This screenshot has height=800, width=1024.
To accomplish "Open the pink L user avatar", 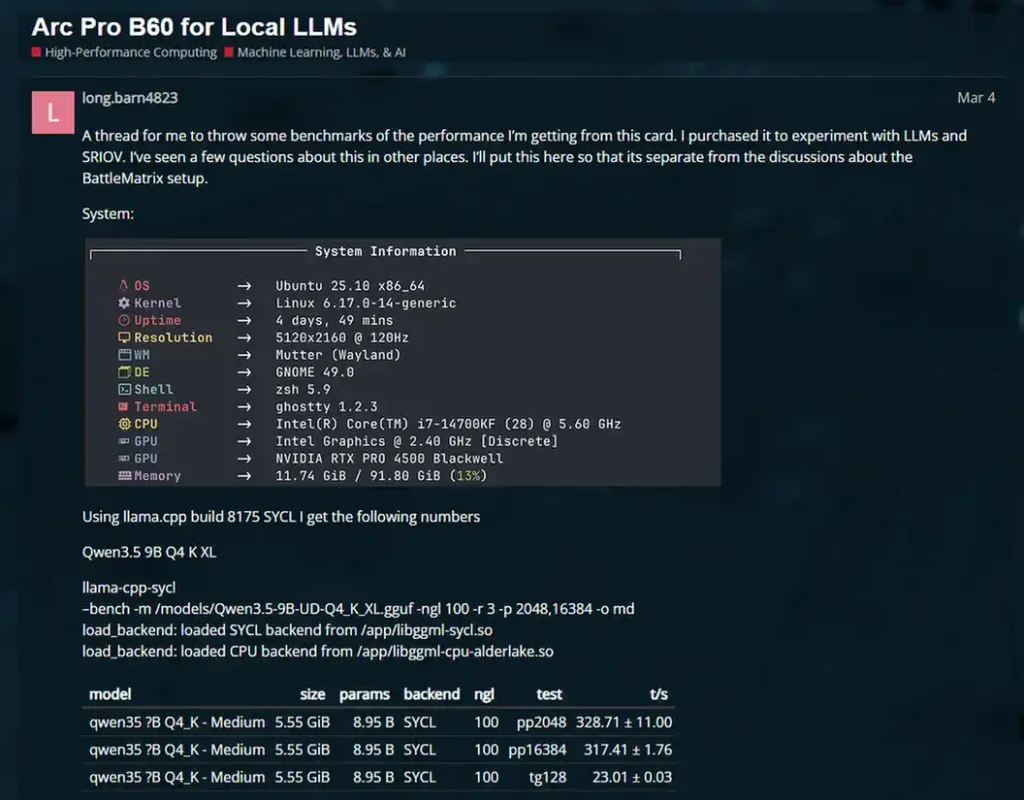I will click(x=53, y=112).
